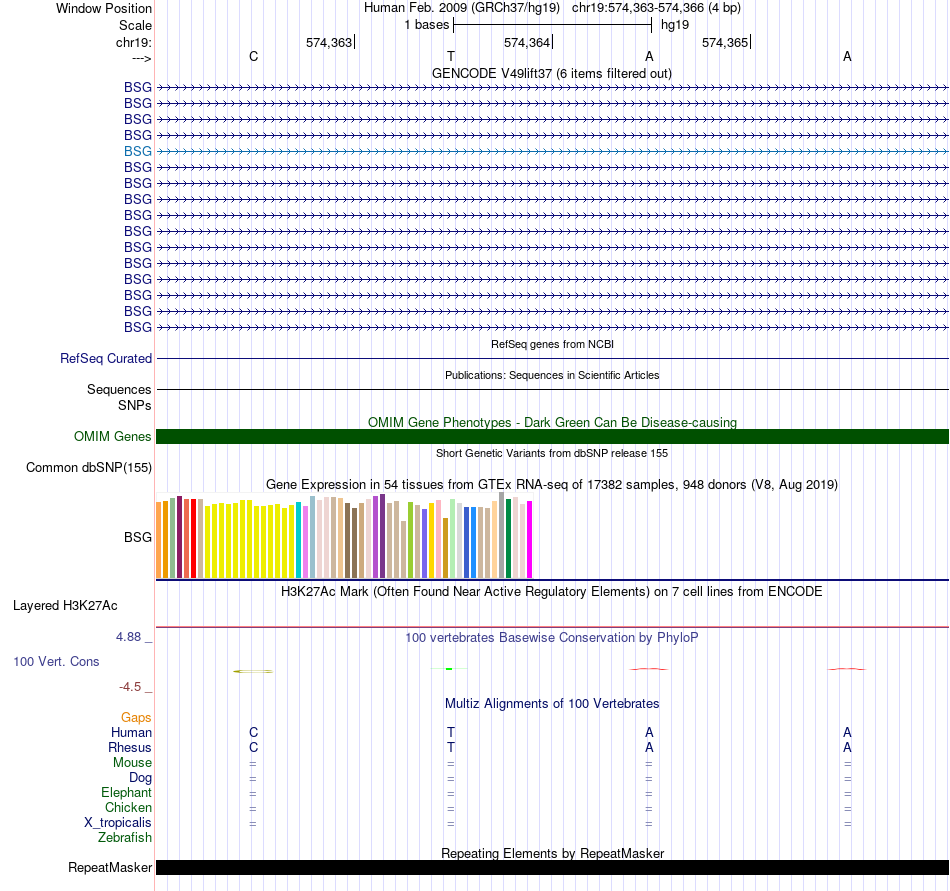
Task: Click the dark green OMIM Genes bar
Action: click(552, 436)
